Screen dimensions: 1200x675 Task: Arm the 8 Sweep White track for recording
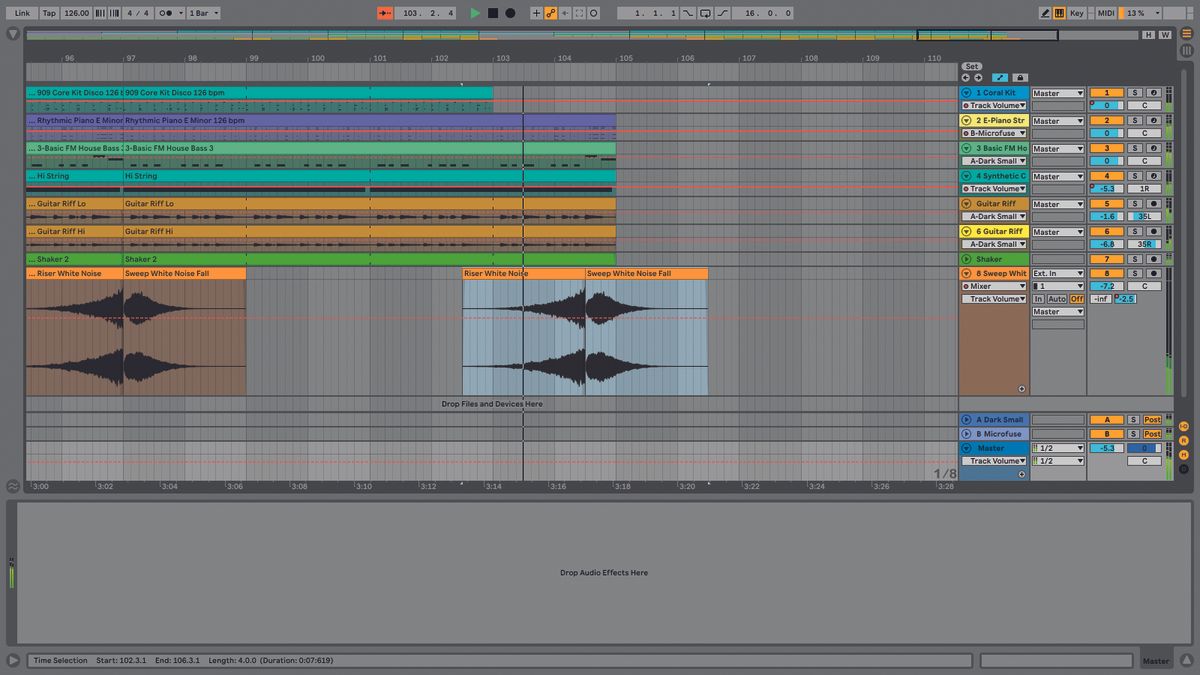(x=1154, y=273)
